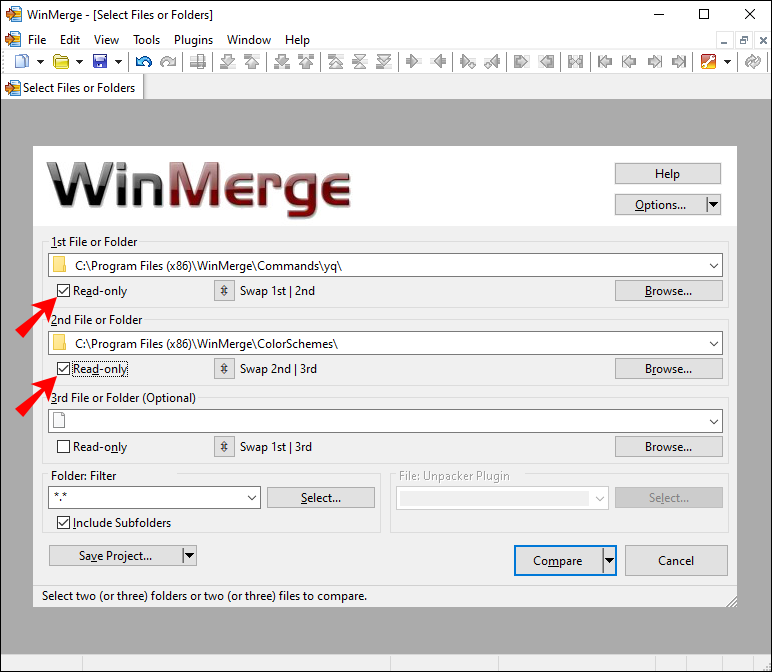The width and height of the screenshot is (772, 672).
Task: Click the ColorSchemes path text field
Action: [386, 344]
